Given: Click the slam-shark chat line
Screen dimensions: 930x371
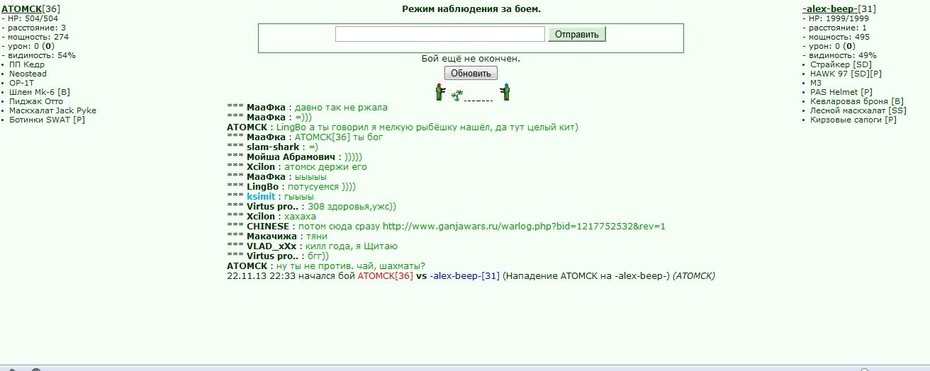Looking at the screenshot, I should click(273, 147).
